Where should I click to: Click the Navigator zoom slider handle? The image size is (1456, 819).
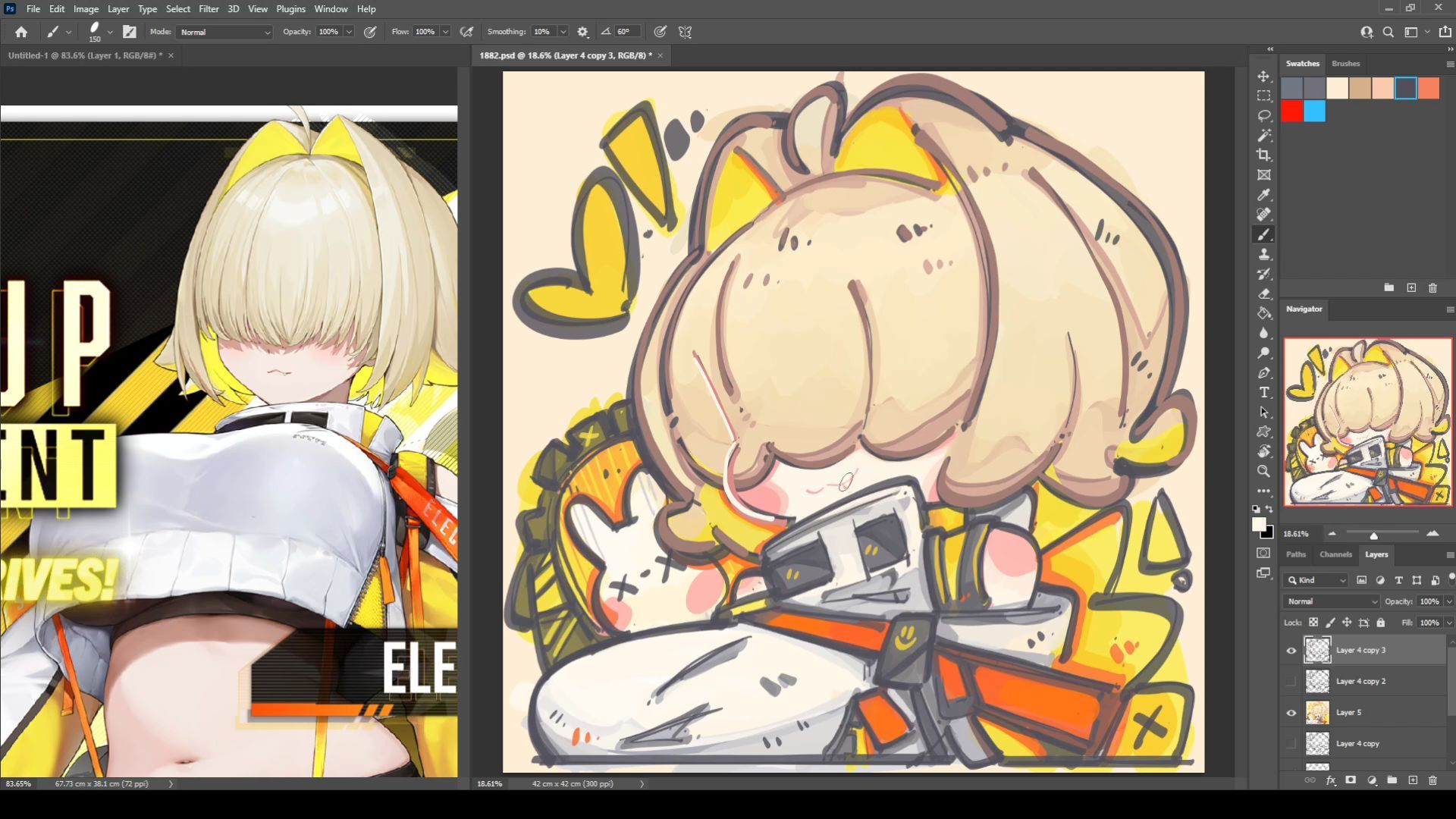tap(1373, 535)
